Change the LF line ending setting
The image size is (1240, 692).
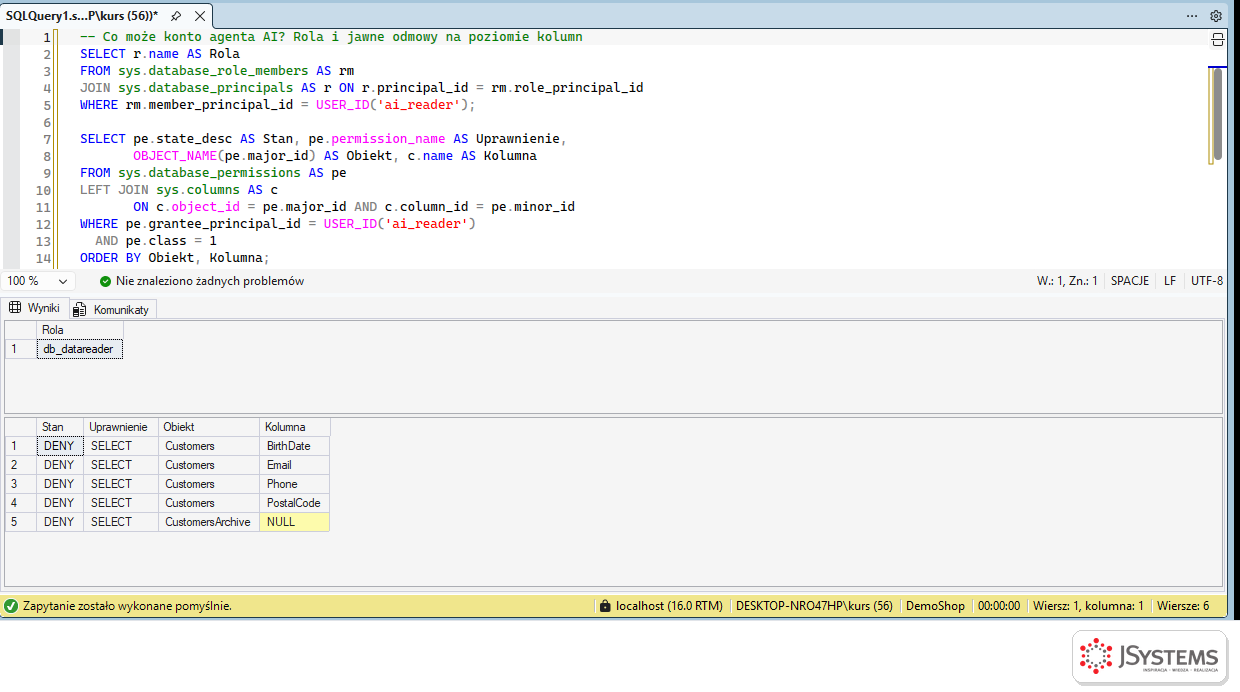click(1170, 281)
